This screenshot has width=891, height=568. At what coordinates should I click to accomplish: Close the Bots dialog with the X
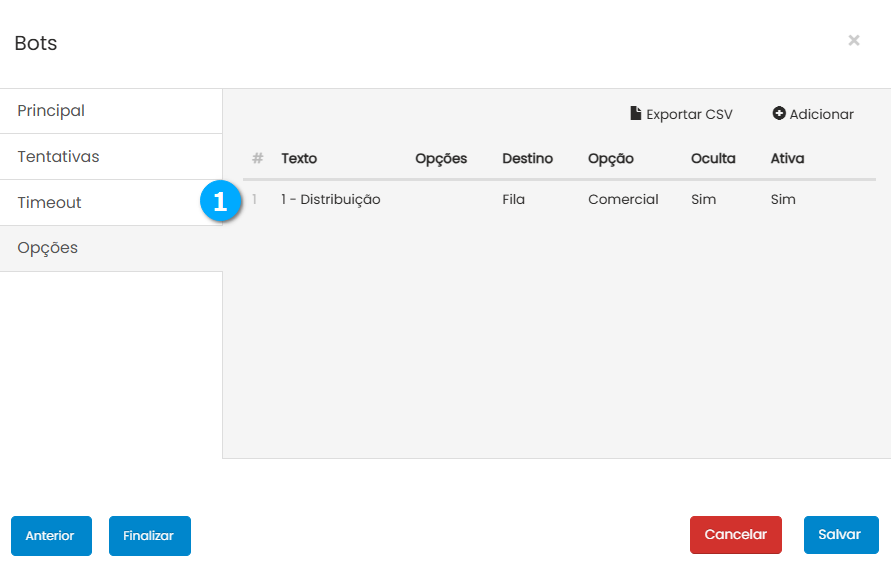[x=853, y=41]
